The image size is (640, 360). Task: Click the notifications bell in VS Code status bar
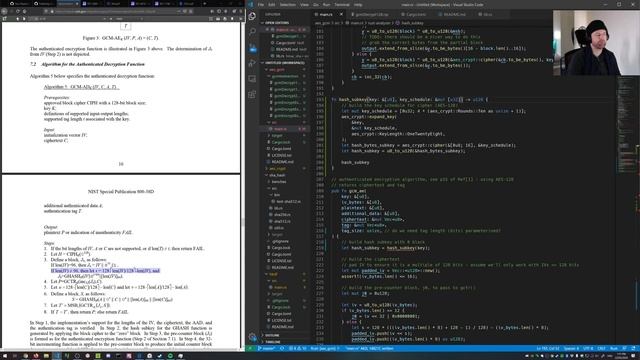pos(634,349)
